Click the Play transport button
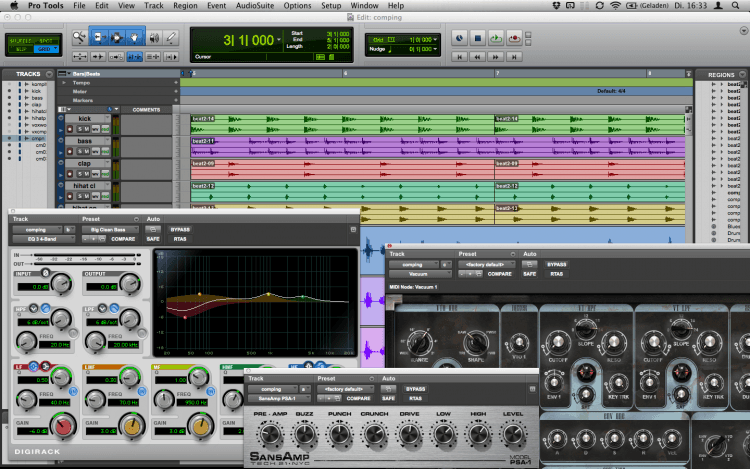Image resolution: width=750 pixels, height=469 pixels. [x=496, y=38]
